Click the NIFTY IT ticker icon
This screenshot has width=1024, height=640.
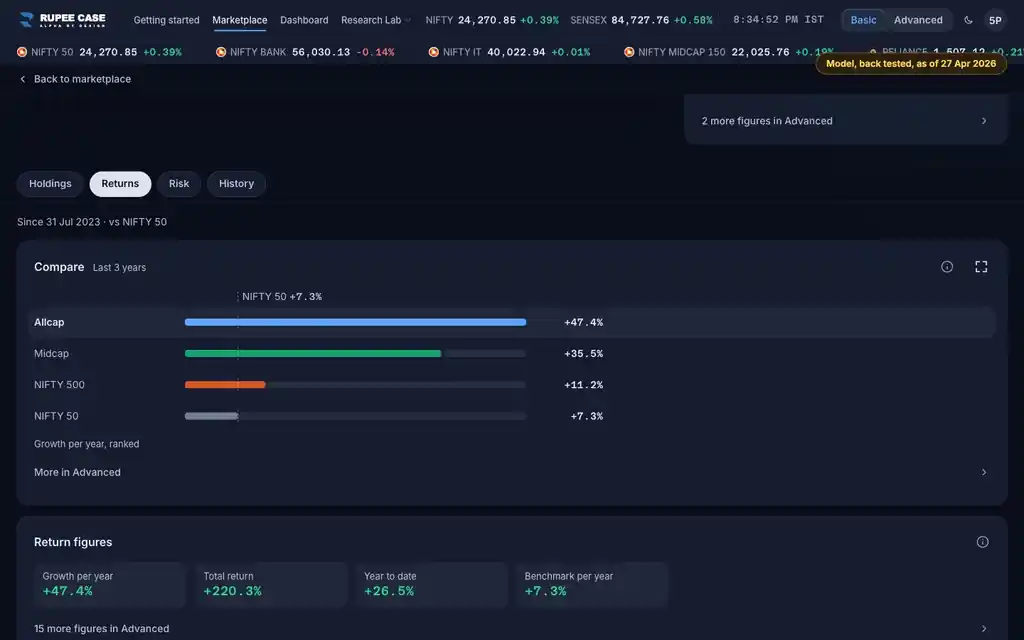434,52
